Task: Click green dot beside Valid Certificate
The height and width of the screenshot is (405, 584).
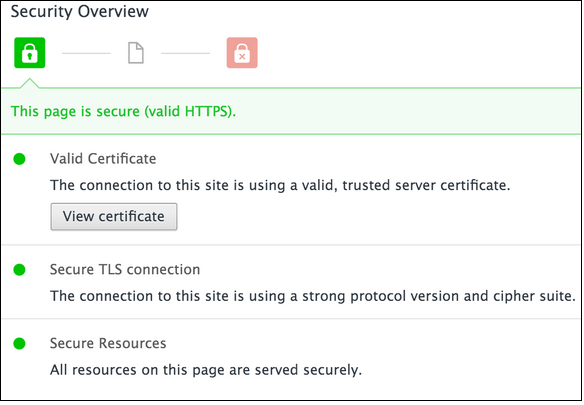Action: [x=19, y=159]
